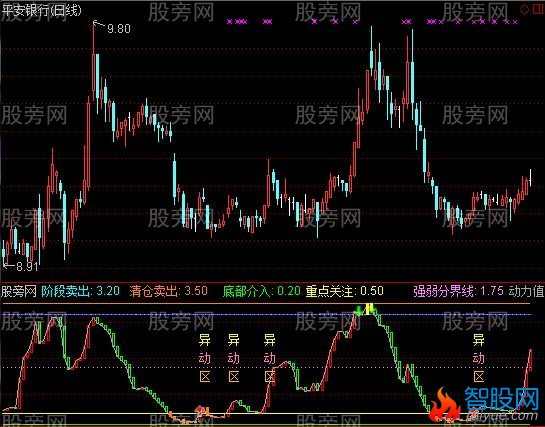Click the 强弱分界线: 1.75 indicator value
The image size is (545, 427).
(458, 291)
